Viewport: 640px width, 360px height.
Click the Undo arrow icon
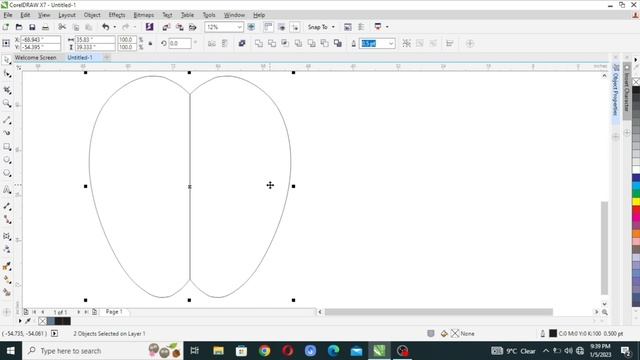pyautogui.click(x=106, y=27)
